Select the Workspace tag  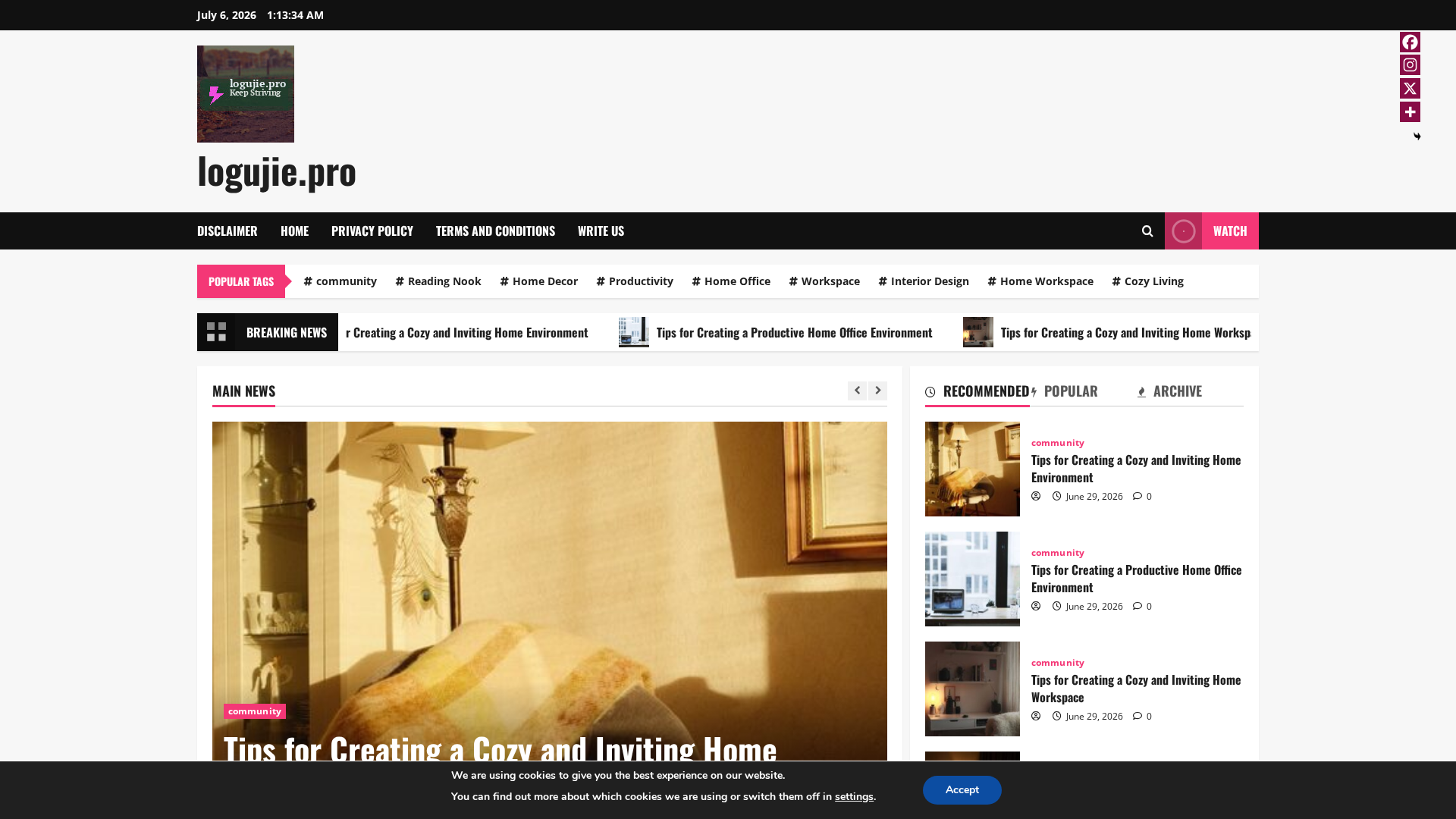tap(824, 281)
